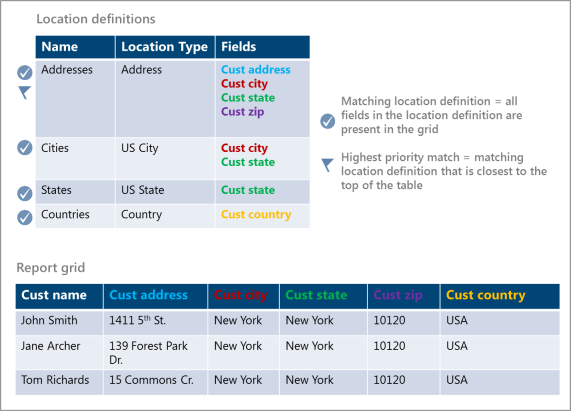The image size is (571, 411).
Task: Click the checkmark icon beside Cities row
Action: point(25,147)
